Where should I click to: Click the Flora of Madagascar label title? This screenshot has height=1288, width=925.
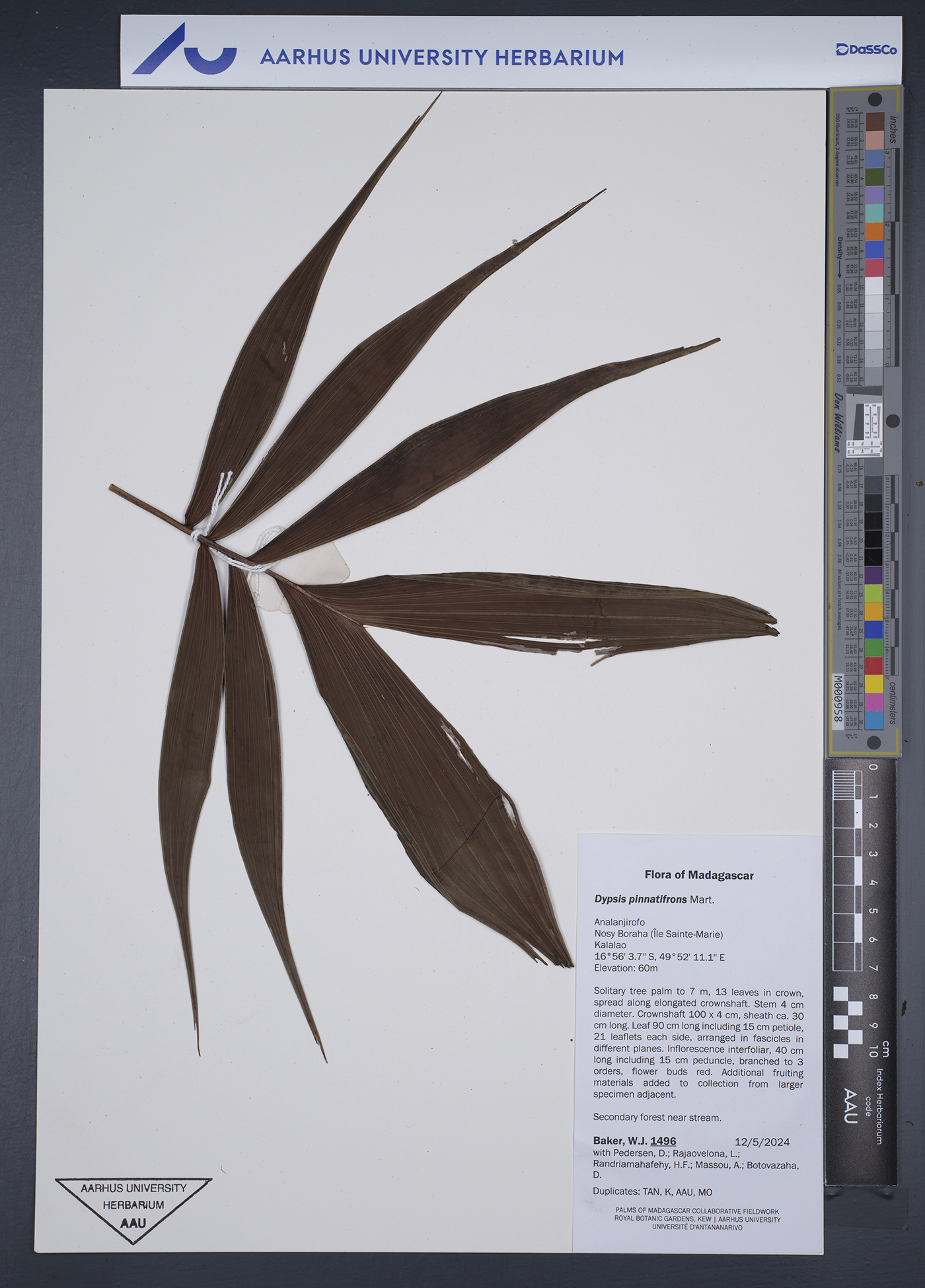click(x=698, y=875)
